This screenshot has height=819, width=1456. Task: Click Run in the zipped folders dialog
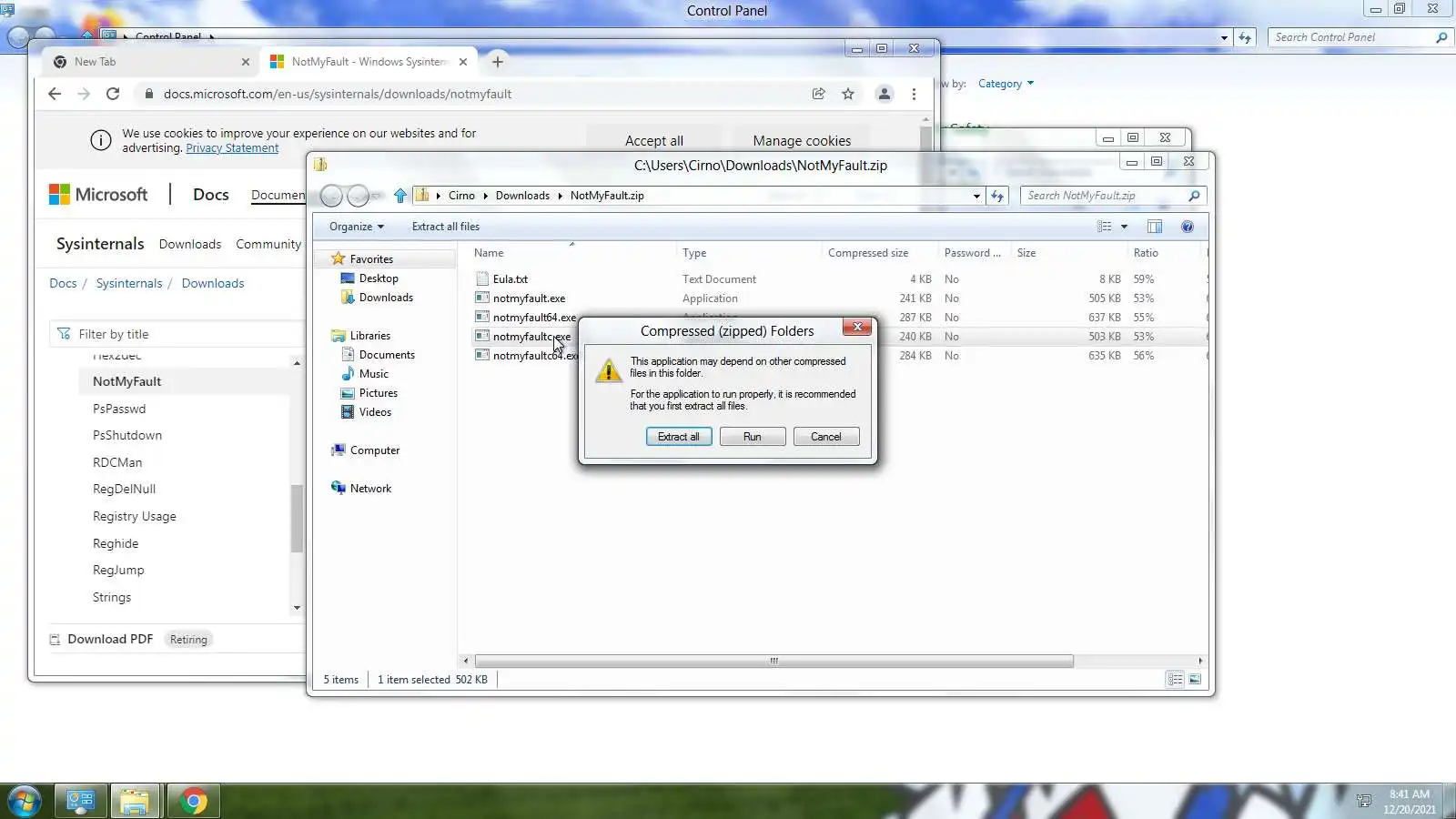coord(753,437)
